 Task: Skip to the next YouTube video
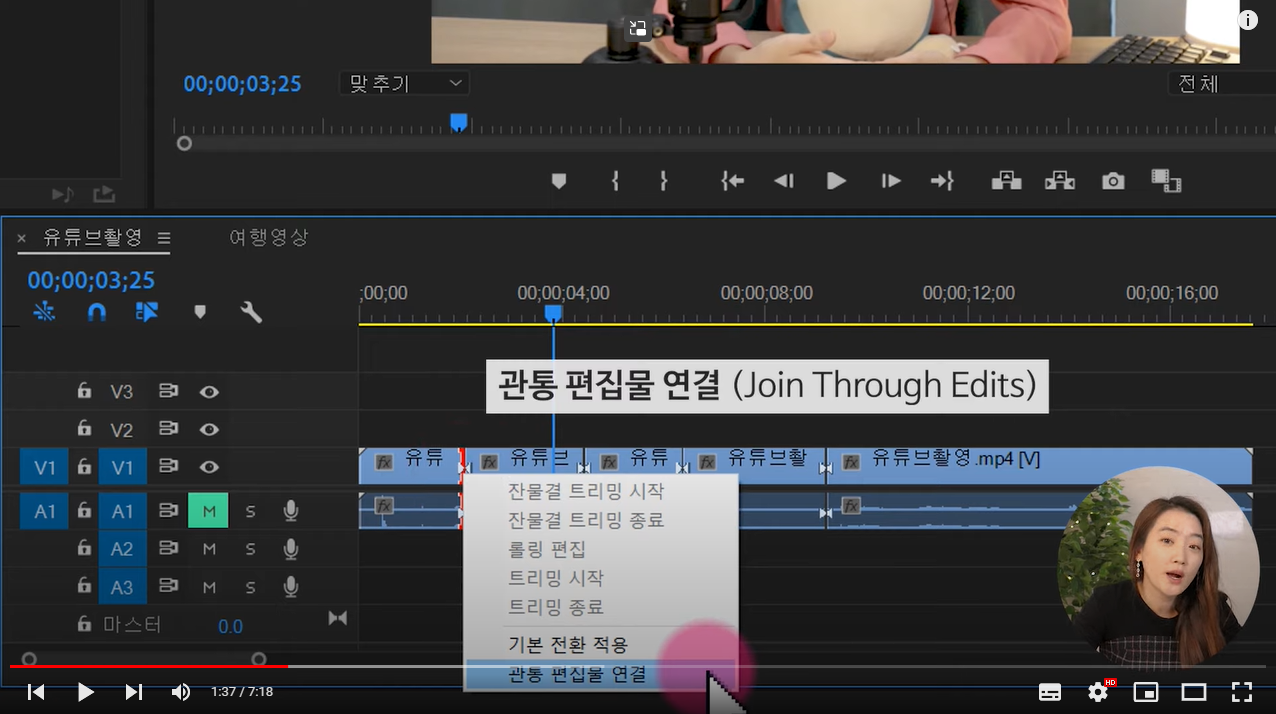pos(134,691)
